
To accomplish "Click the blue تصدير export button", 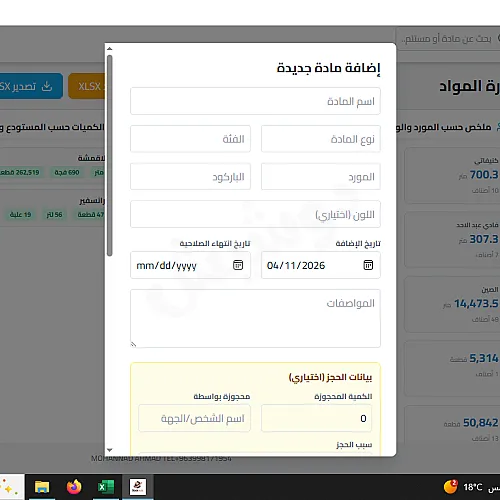I will 31,86.
